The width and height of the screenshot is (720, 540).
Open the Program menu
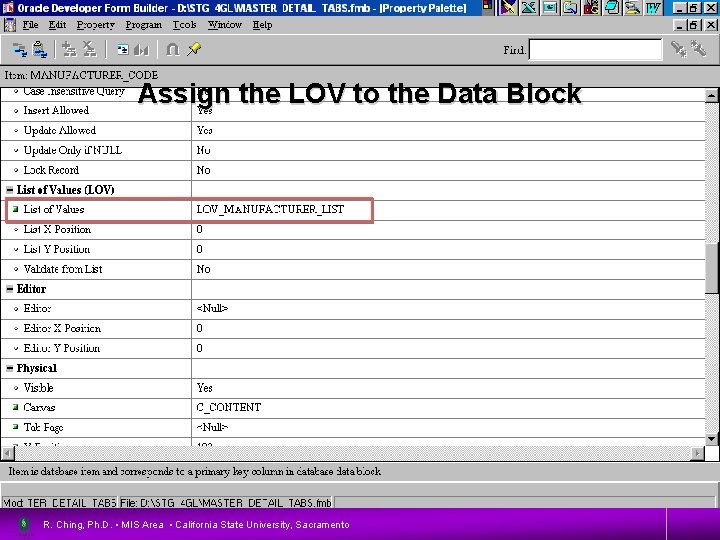144,25
